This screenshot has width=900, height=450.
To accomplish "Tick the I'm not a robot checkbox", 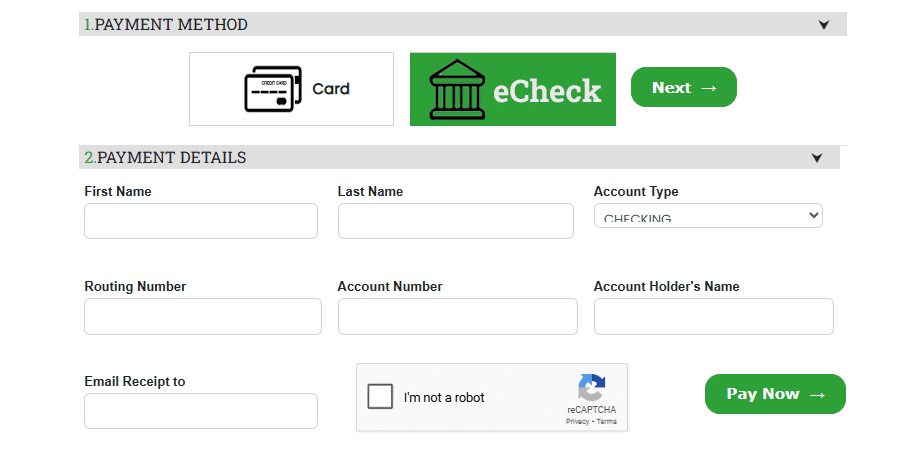I will [x=380, y=397].
